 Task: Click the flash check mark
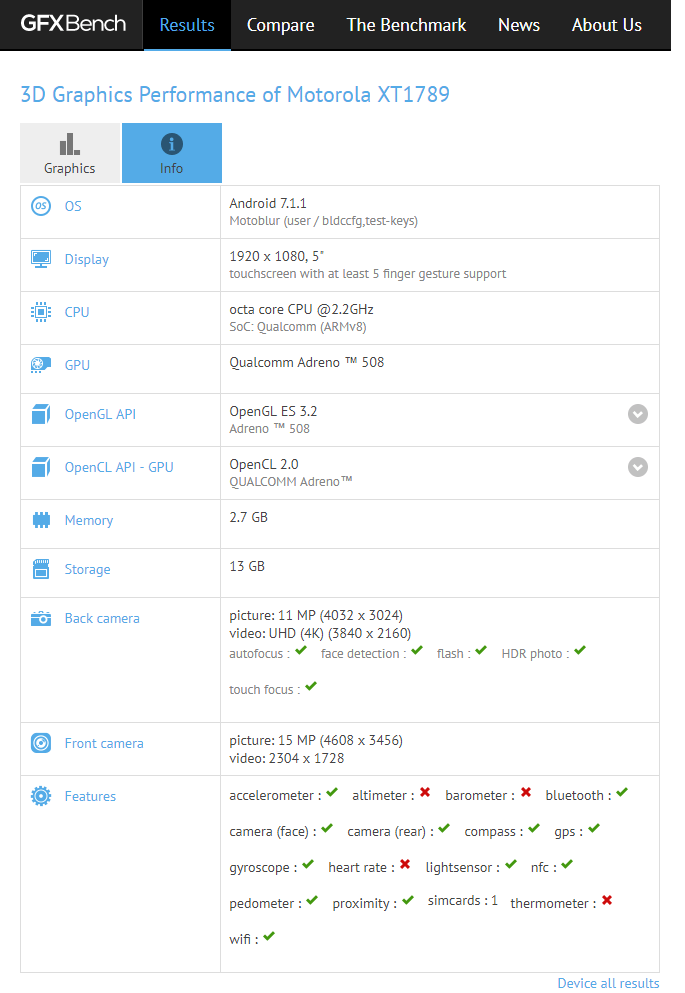point(481,650)
